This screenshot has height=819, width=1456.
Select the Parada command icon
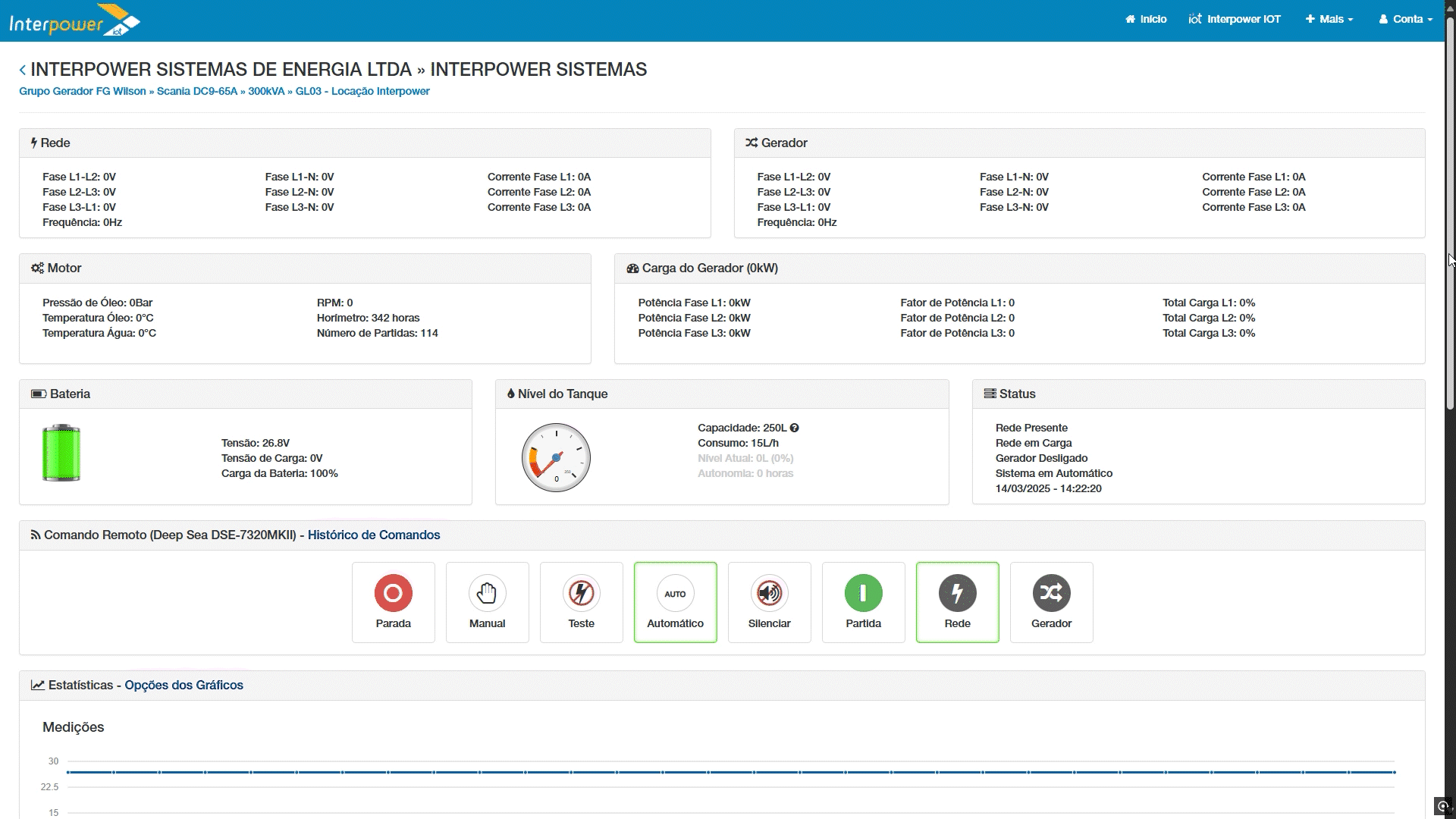[x=393, y=594]
